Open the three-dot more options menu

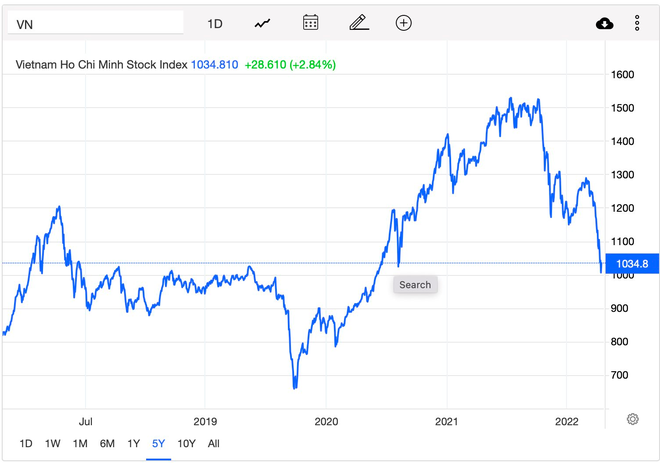coord(637,23)
